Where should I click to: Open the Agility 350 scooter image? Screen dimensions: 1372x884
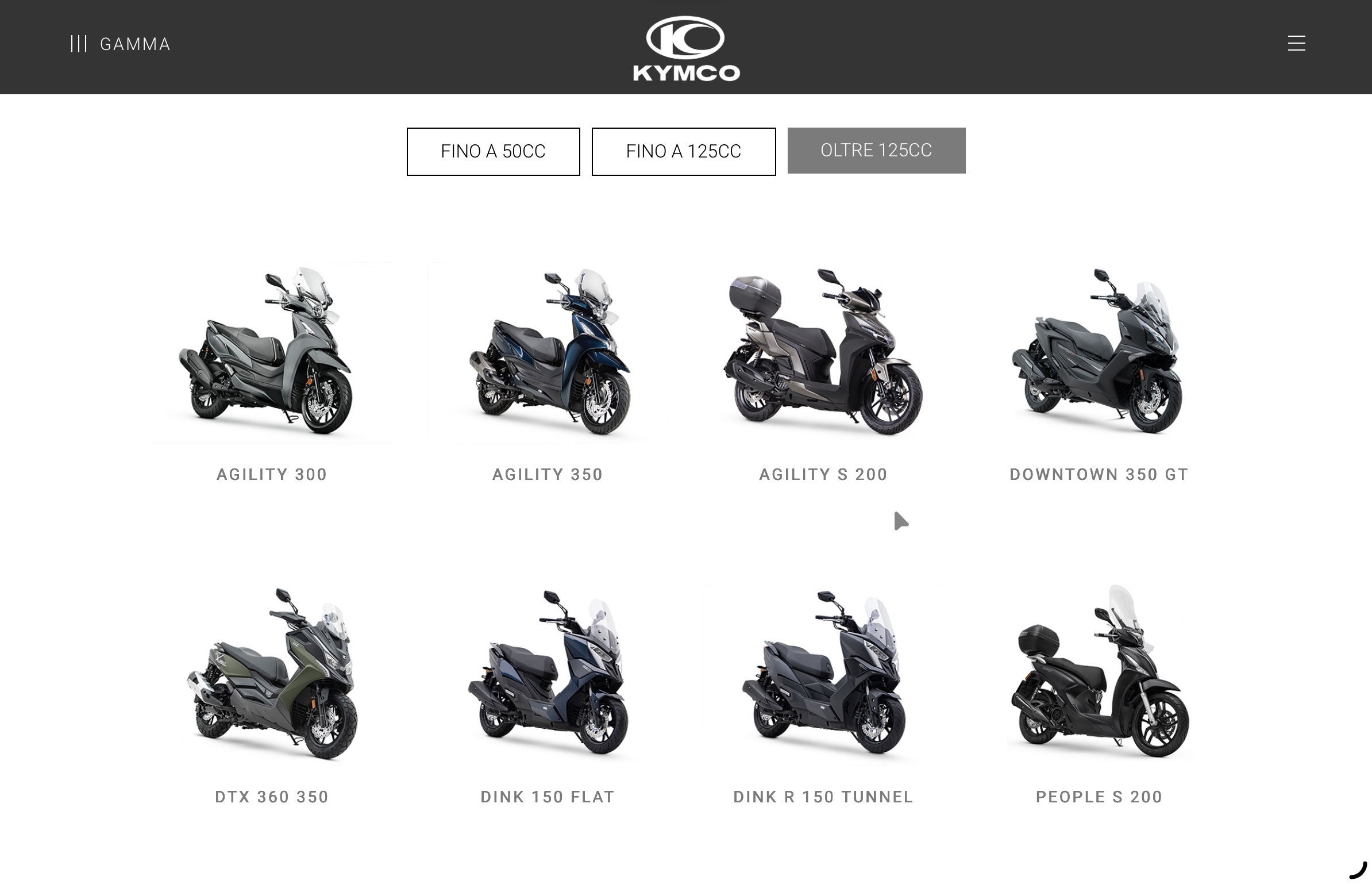(548, 352)
